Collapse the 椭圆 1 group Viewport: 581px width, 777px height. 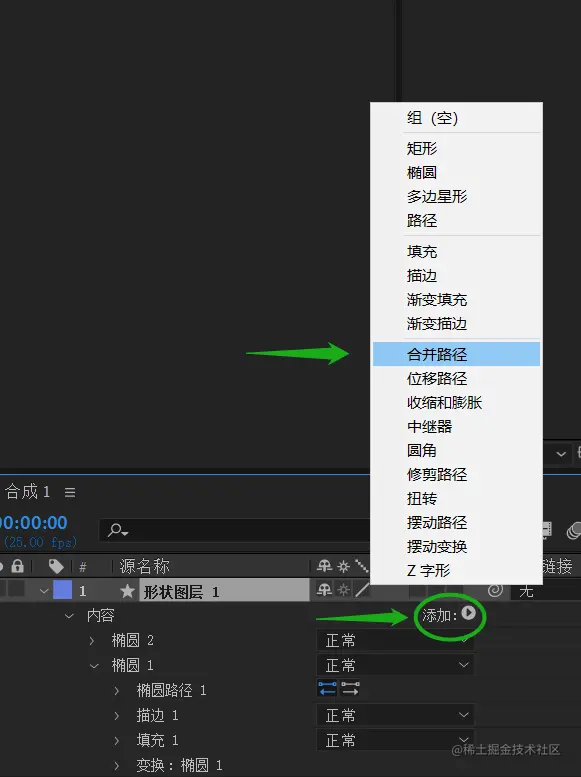[94, 666]
